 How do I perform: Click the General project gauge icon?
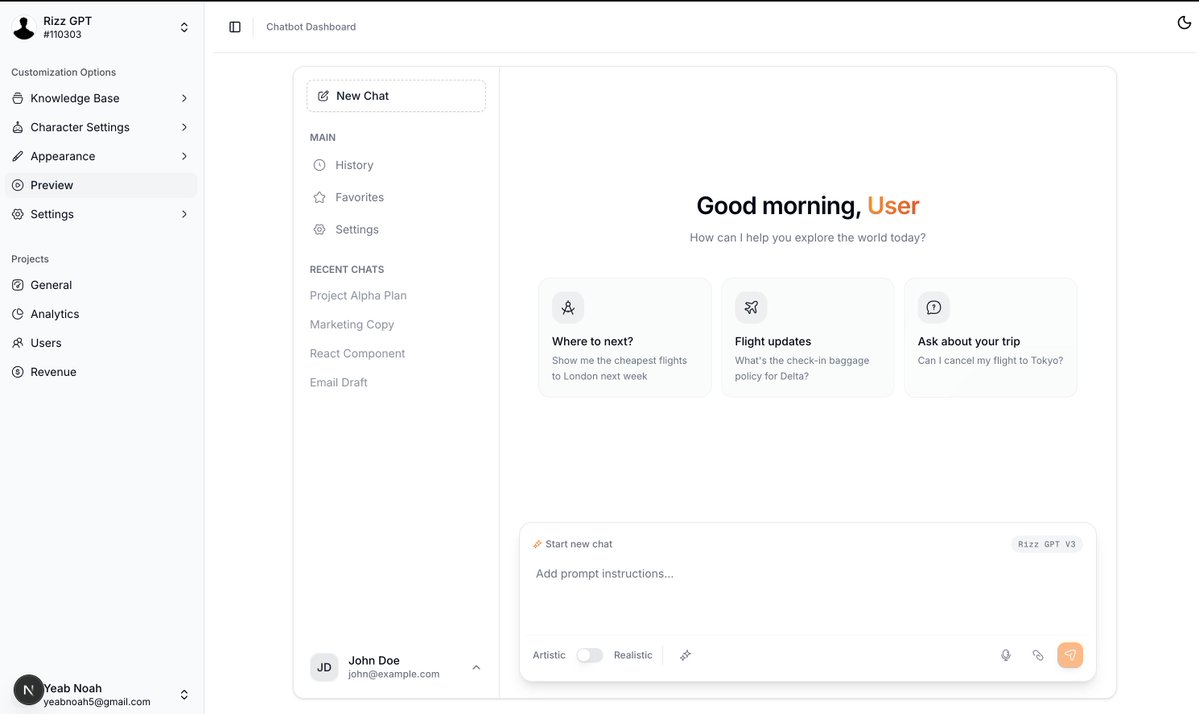18,285
